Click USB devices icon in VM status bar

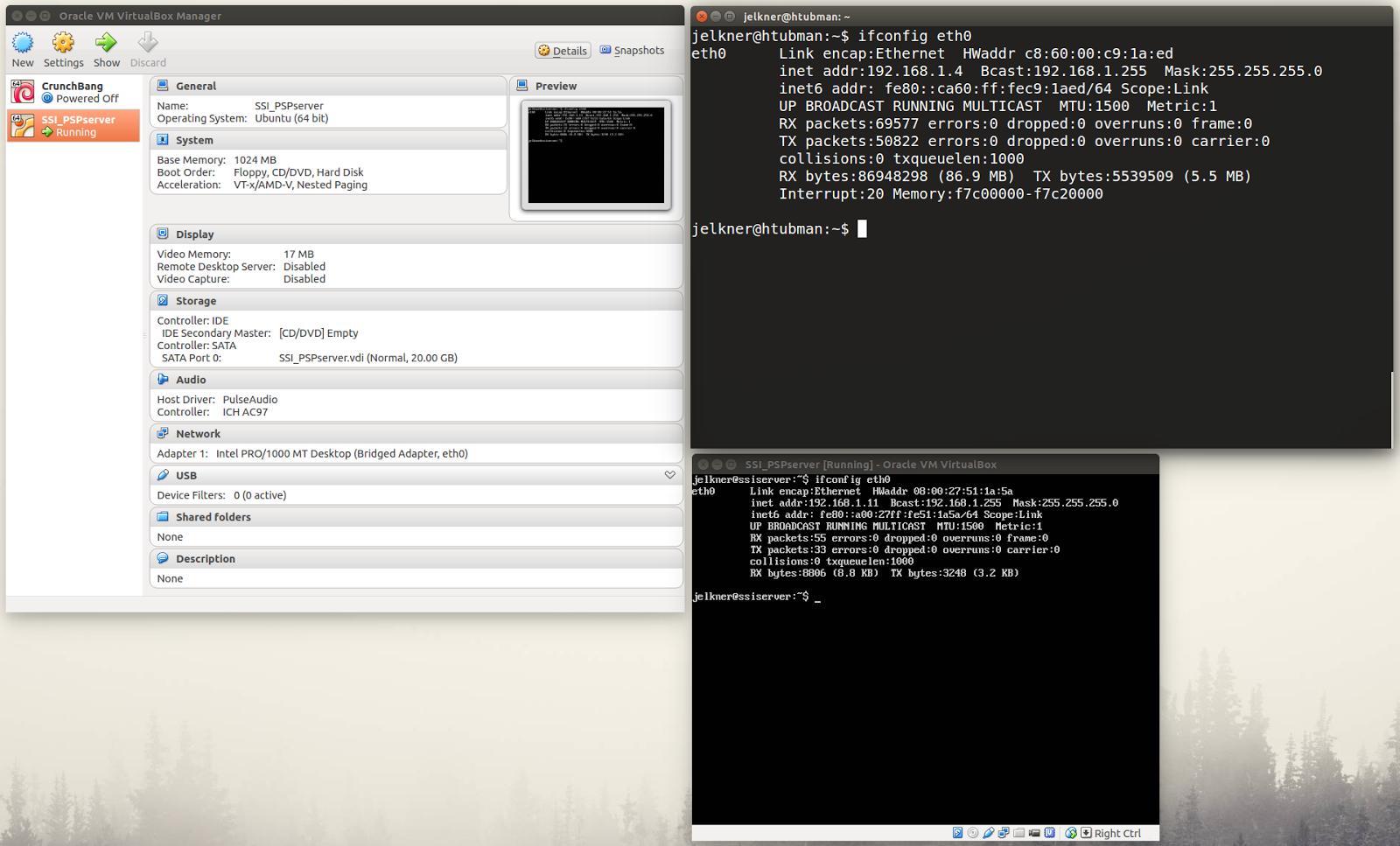988,833
